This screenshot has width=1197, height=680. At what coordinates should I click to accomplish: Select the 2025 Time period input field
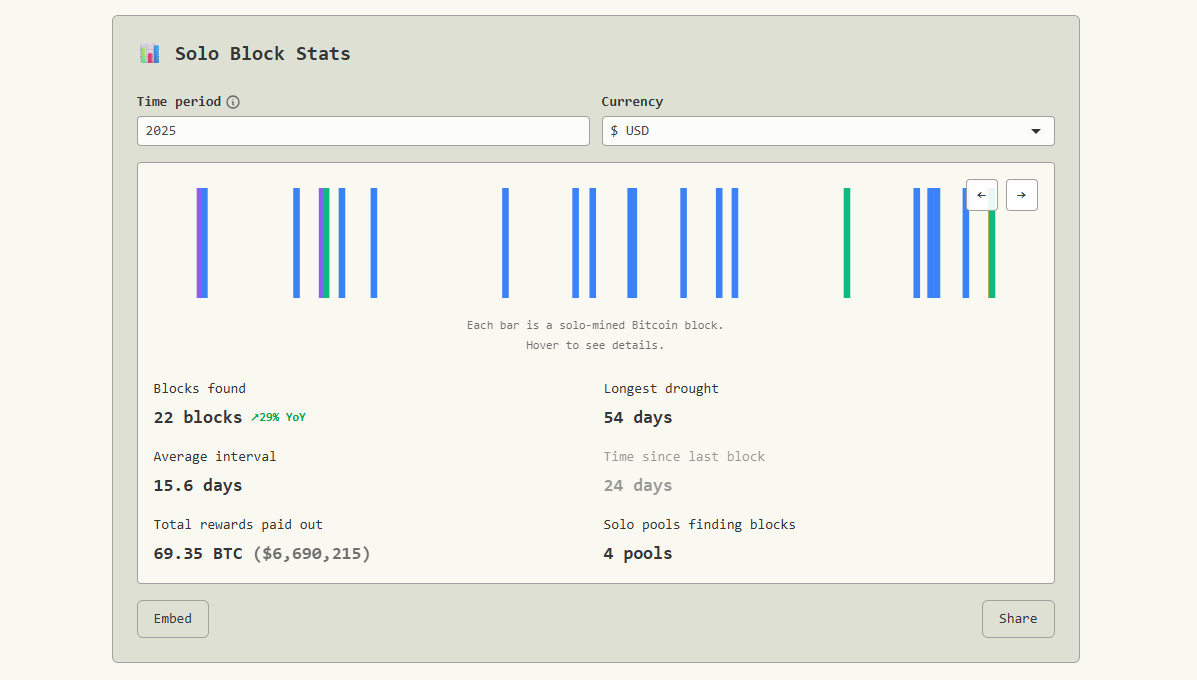362,130
